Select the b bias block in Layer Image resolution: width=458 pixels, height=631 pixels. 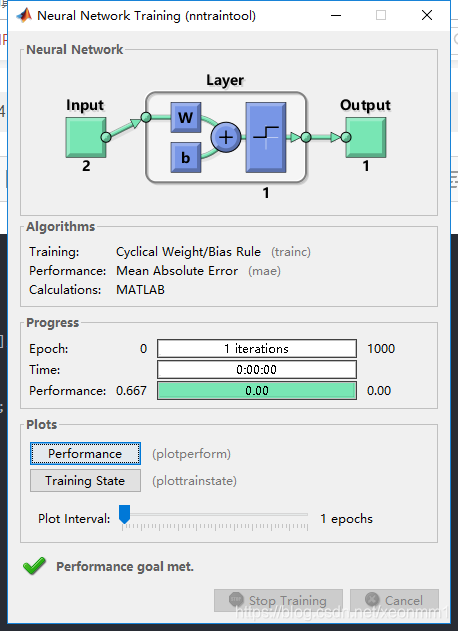tap(186, 157)
